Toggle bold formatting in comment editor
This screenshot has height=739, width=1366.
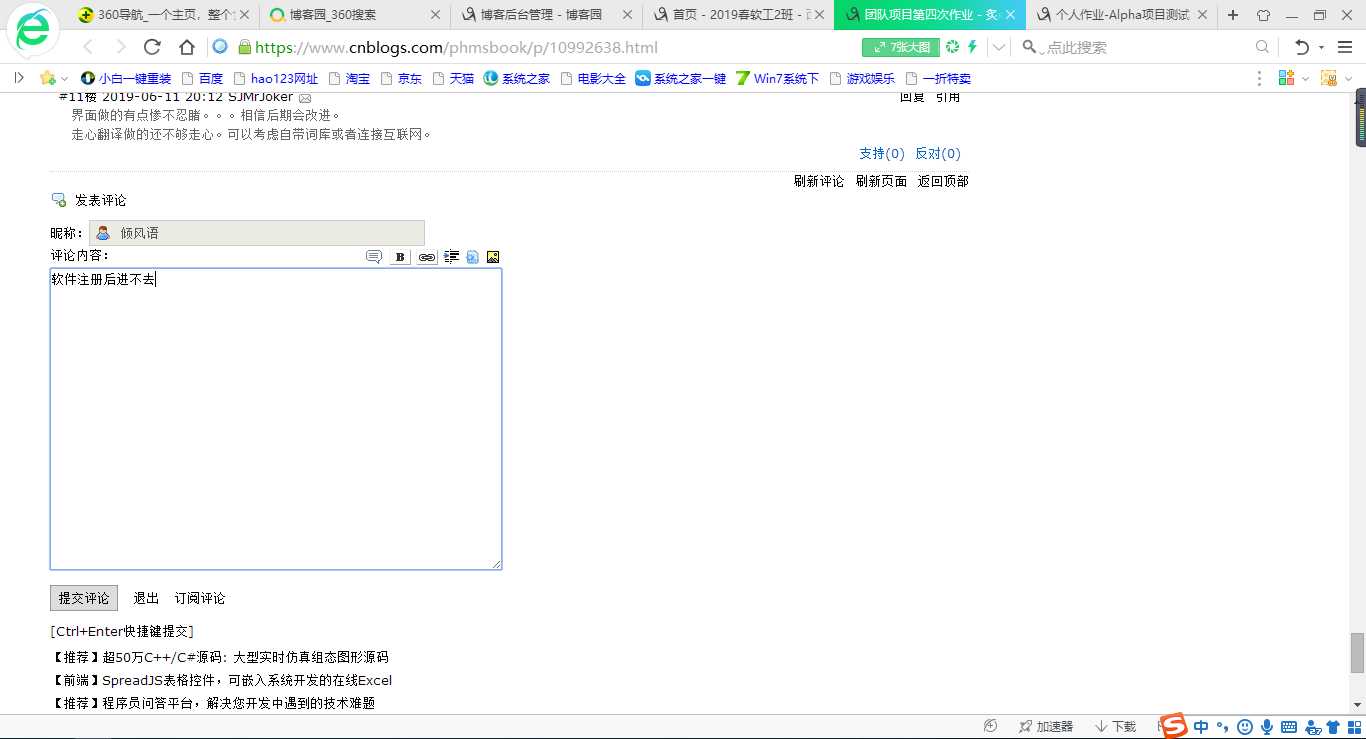click(x=400, y=257)
